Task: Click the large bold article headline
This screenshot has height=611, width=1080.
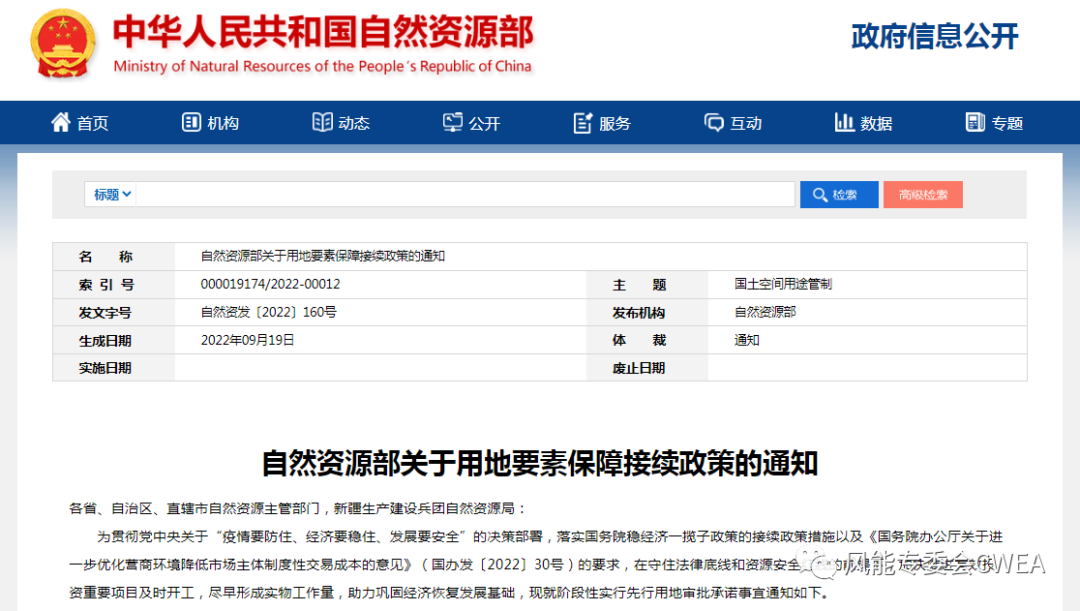Action: (539, 463)
